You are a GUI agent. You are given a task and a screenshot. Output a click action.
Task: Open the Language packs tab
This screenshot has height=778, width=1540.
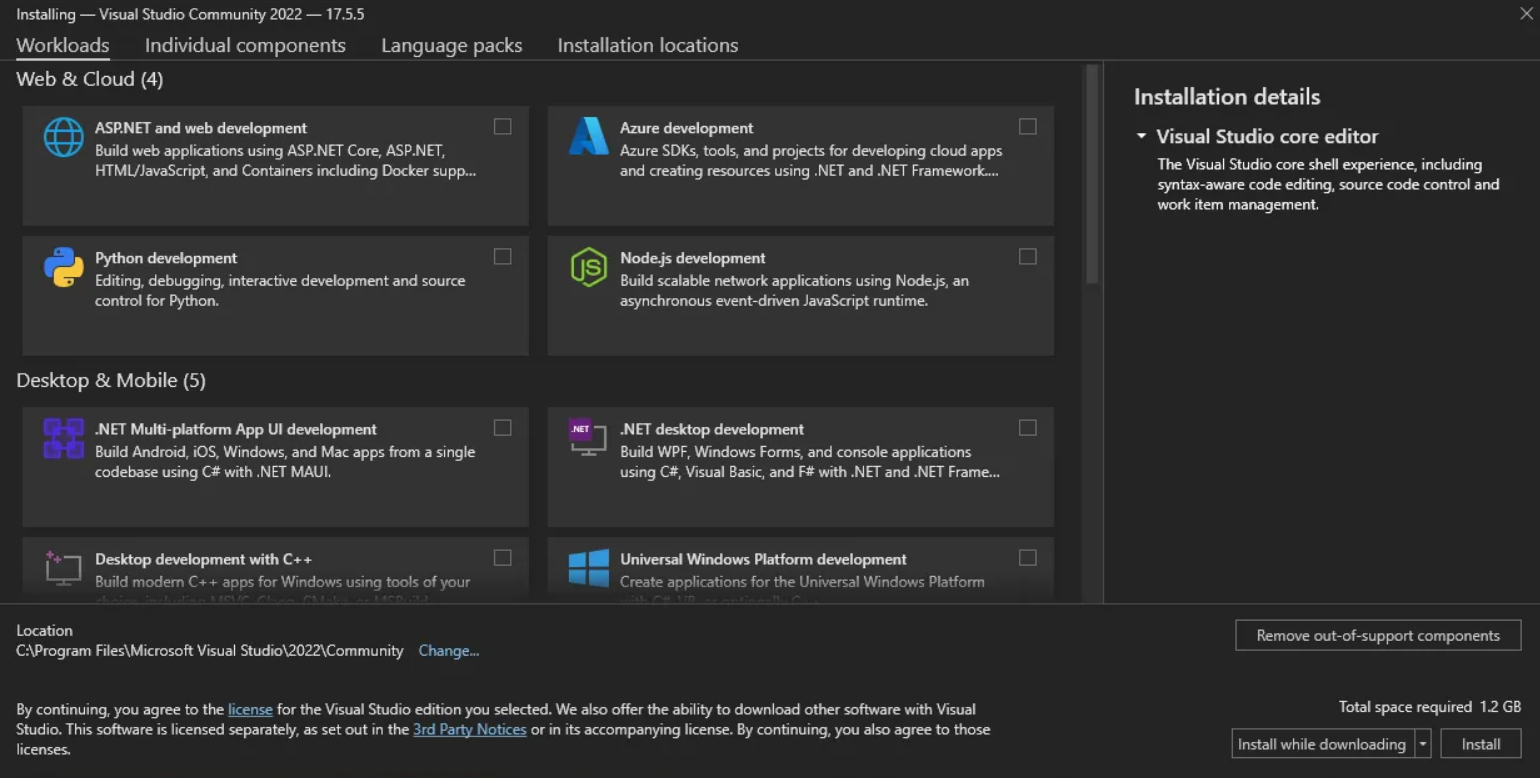point(451,45)
